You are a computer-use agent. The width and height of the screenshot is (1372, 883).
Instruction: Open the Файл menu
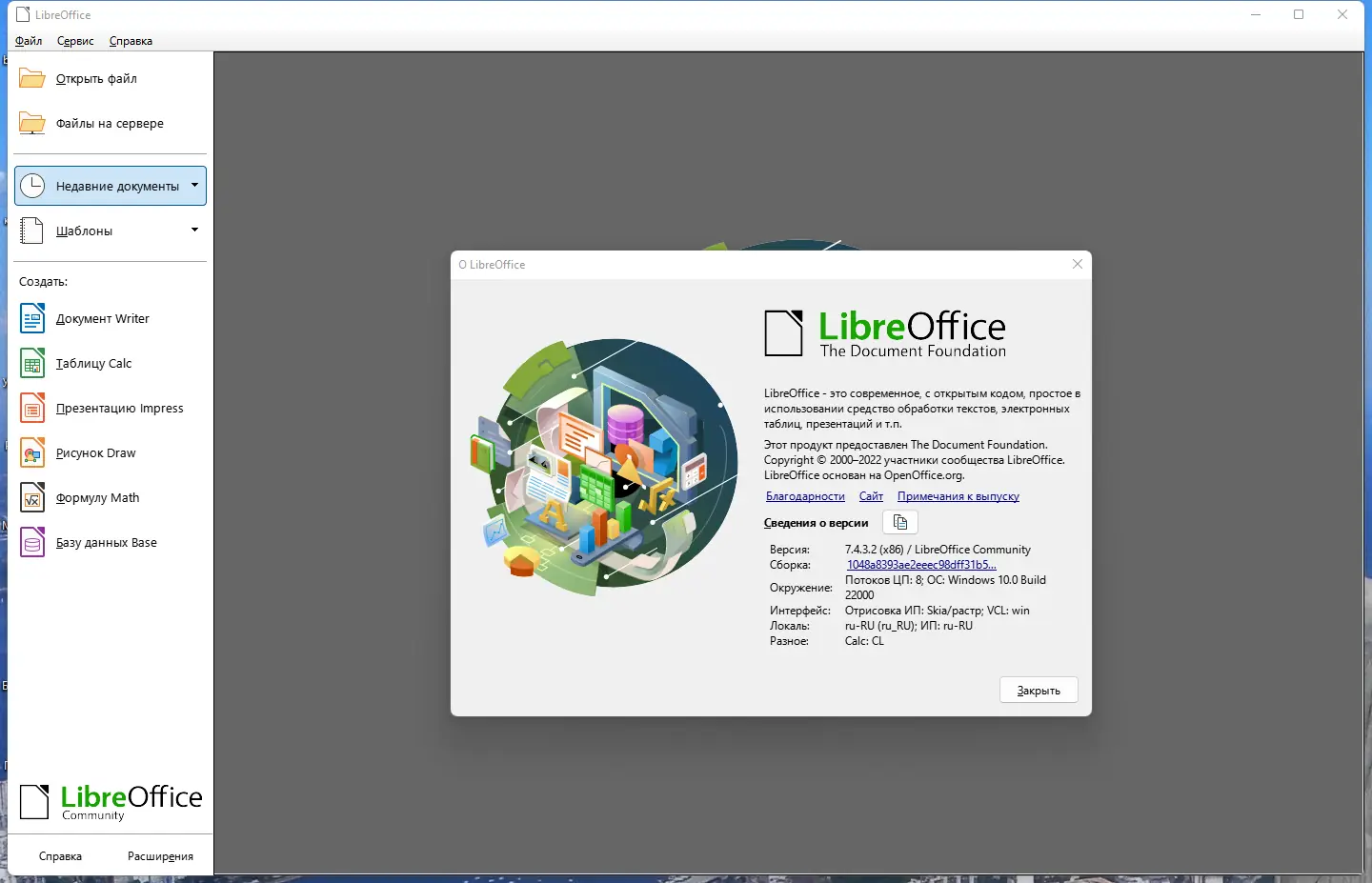[x=28, y=41]
